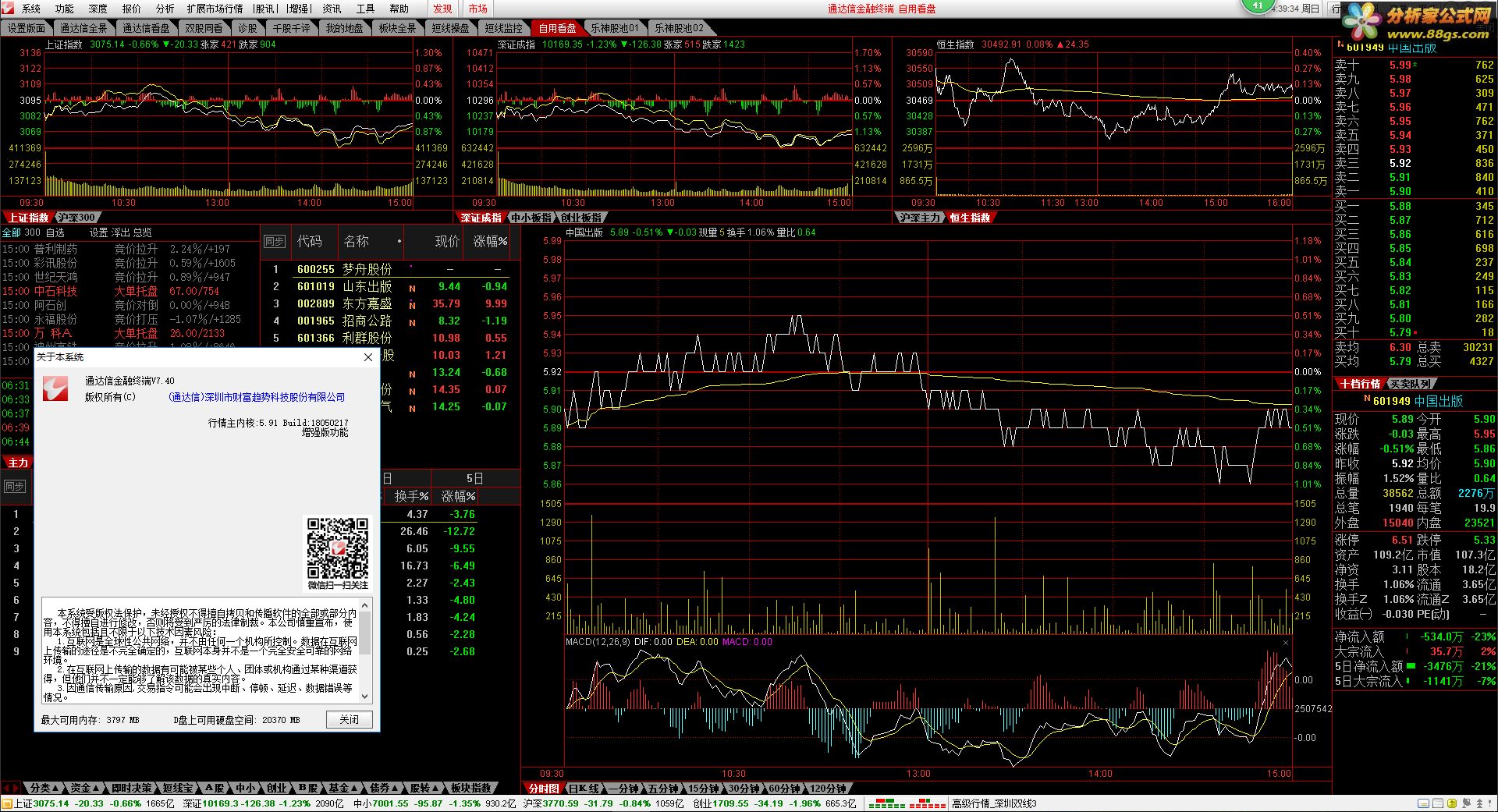Click the 中石科技 大单托盘 alert row
Image resolution: width=1498 pixels, height=812 pixels.
click(x=130, y=291)
